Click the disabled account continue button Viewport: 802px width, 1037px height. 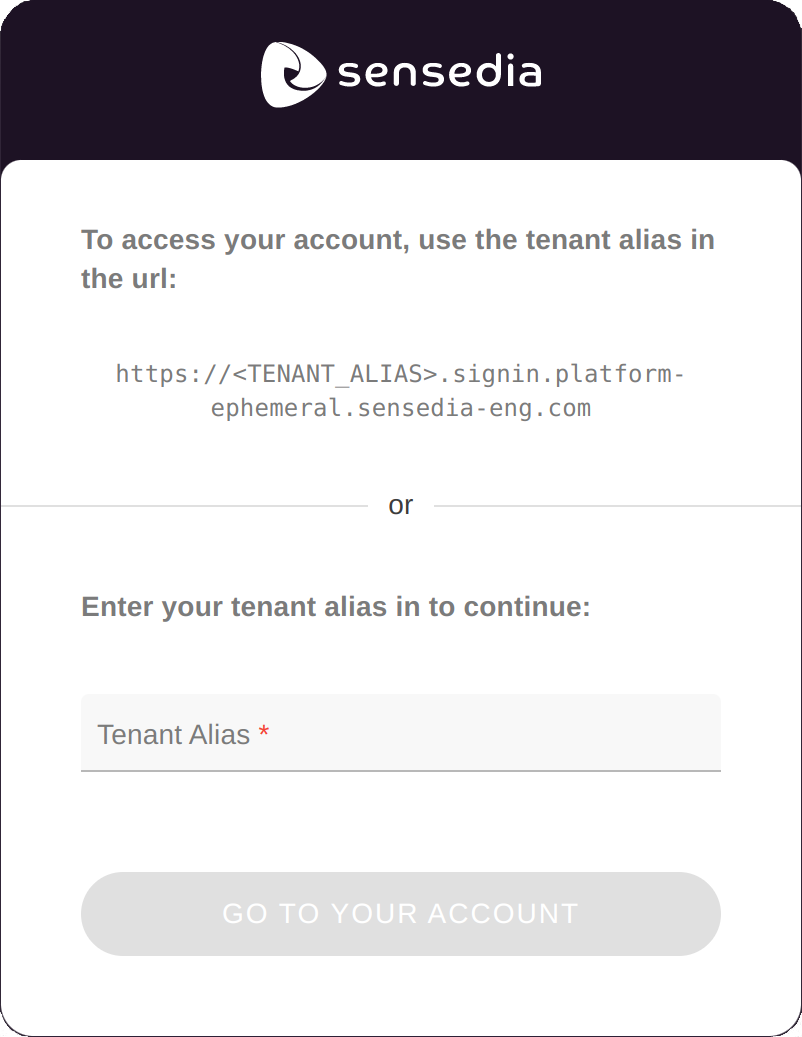point(400,913)
